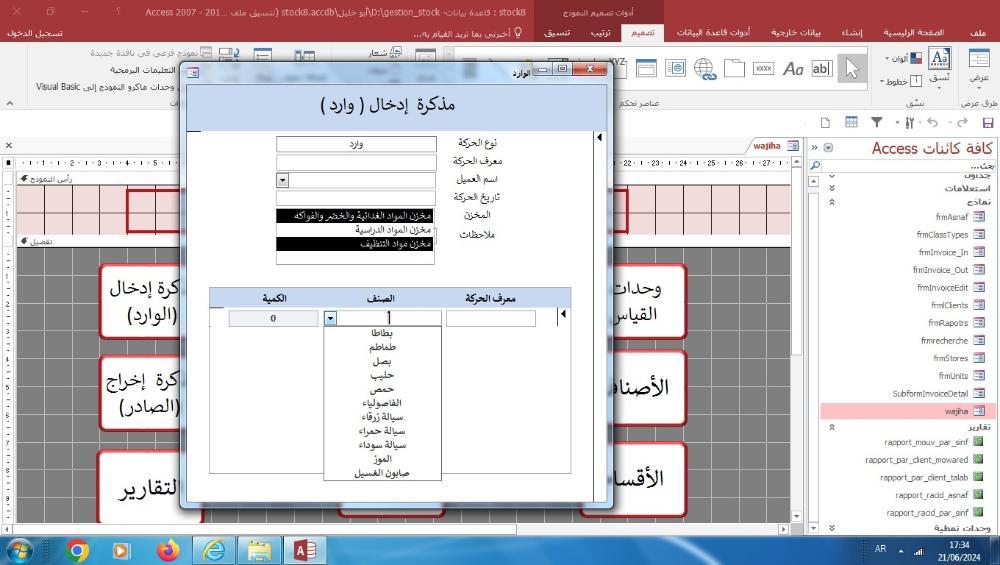Click the Access app taskbar icon
The image size is (1000, 565).
point(305,550)
